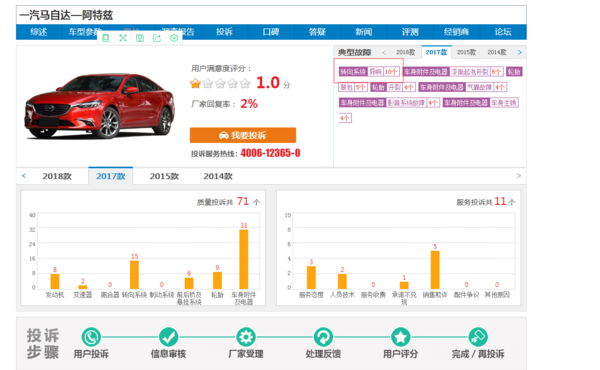Click the 2% manufacturer reply rate
The height and width of the screenshot is (370, 600).
pyautogui.click(x=249, y=104)
